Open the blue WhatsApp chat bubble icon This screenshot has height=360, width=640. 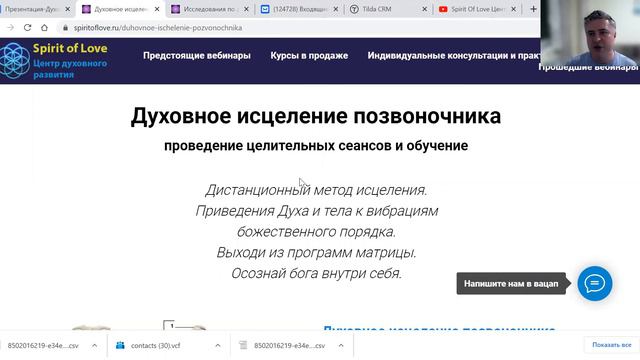point(595,283)
